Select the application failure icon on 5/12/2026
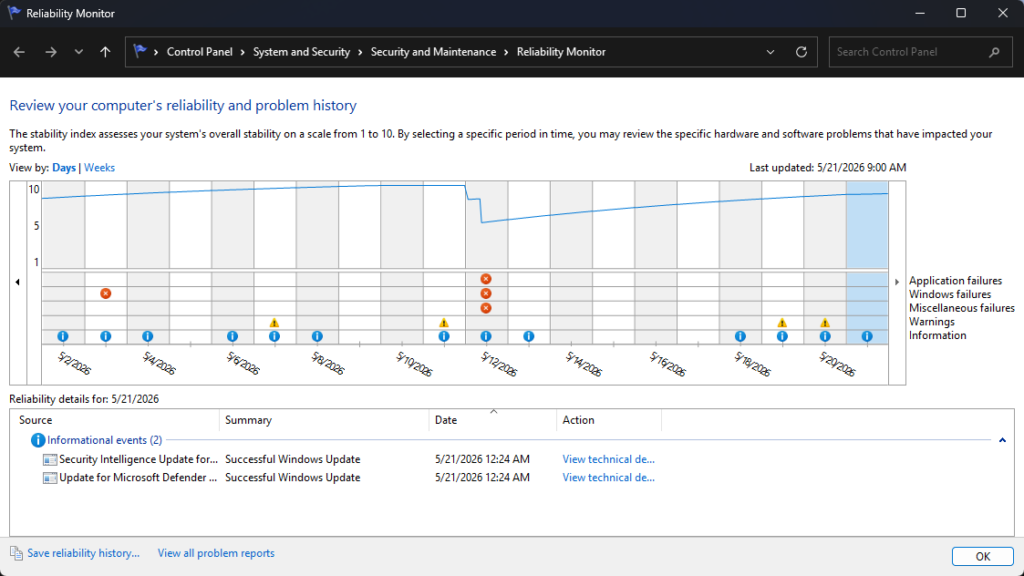The width and height of the screenshot is (1024, 576). [486, 279]
